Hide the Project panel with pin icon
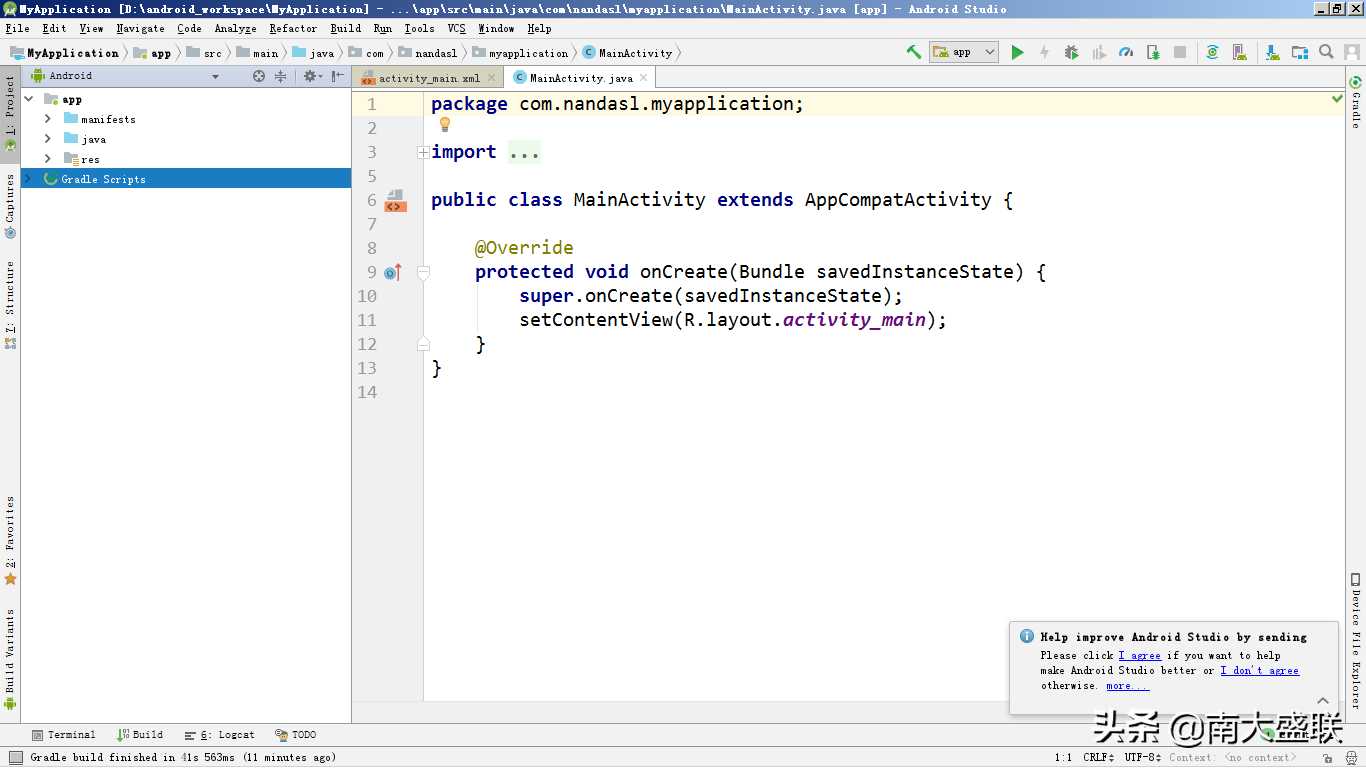This screenshot has height=768, width=1366. point(337,76)
